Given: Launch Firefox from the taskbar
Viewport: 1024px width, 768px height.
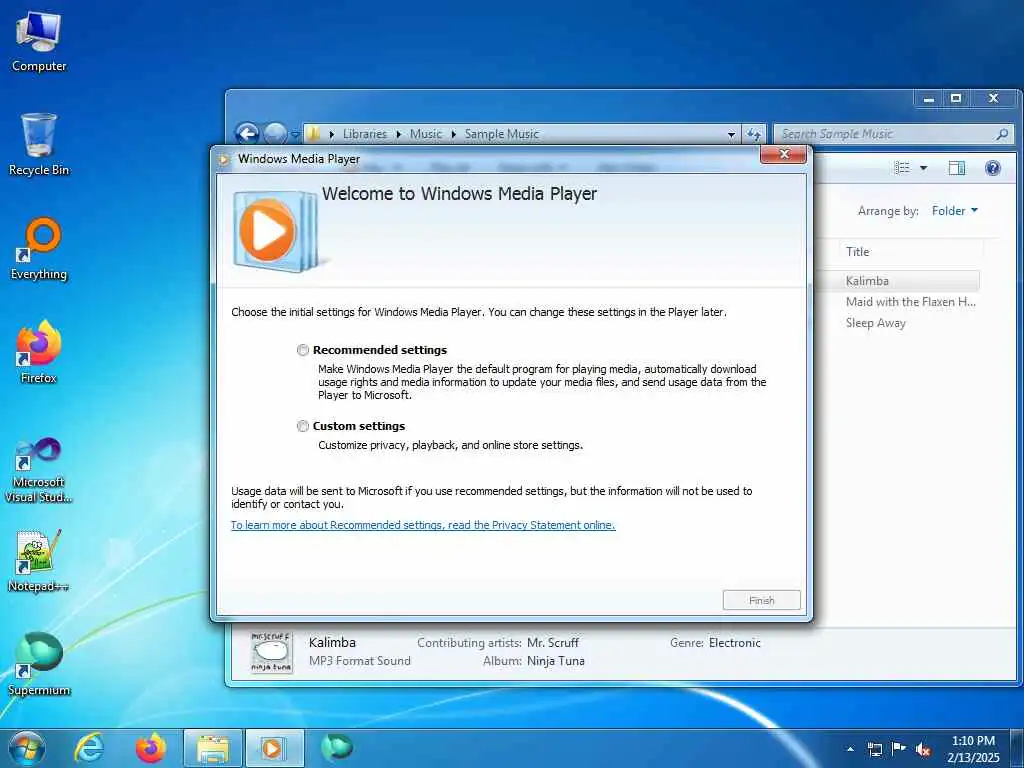Looking at the screenshot, I should [151, 748].
